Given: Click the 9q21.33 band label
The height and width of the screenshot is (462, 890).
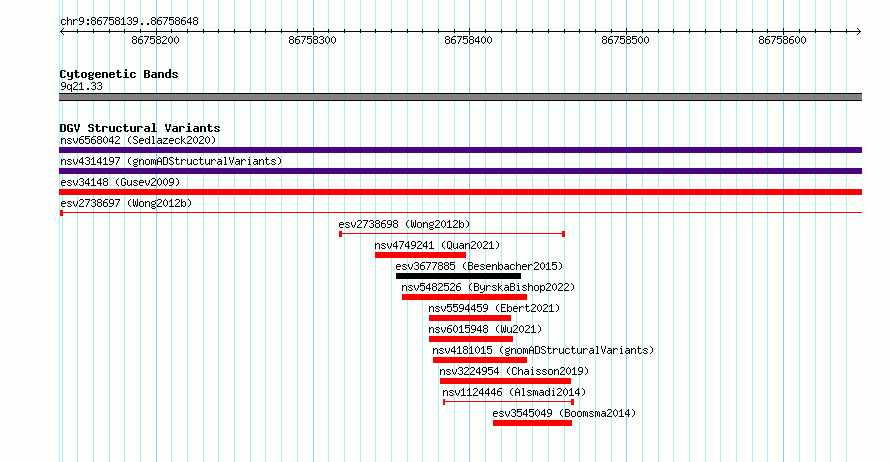Looking at the screenshot, I should [81, 86].
